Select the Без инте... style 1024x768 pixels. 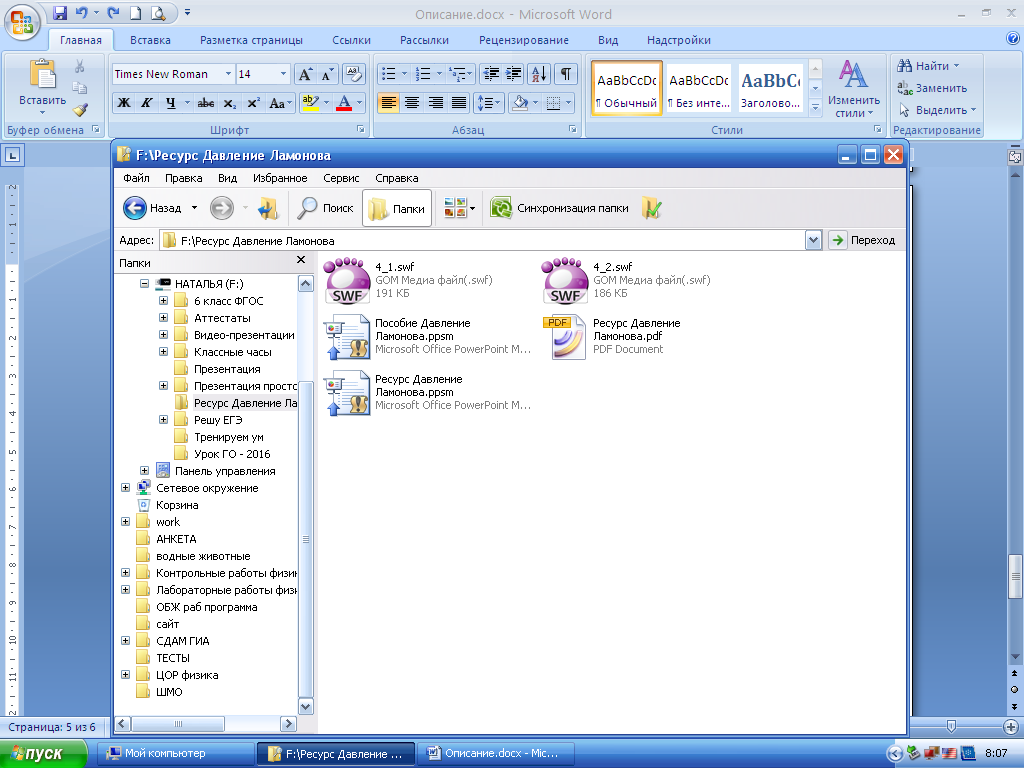(698, 88)
